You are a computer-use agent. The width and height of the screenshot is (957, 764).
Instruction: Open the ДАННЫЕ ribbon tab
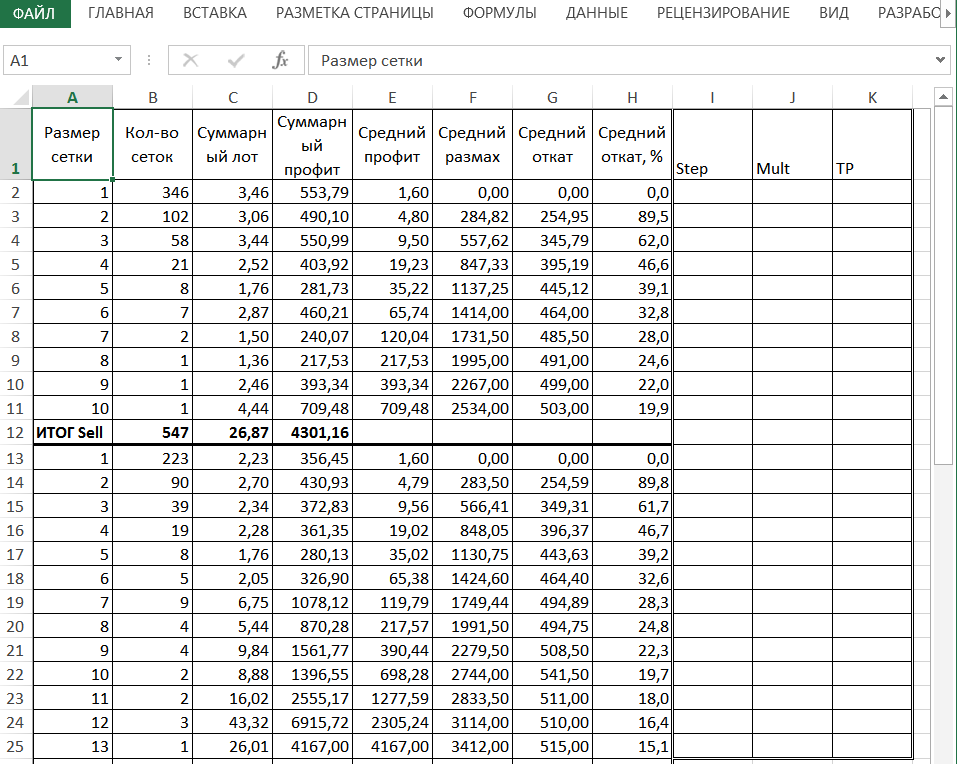tap(596, 13)
